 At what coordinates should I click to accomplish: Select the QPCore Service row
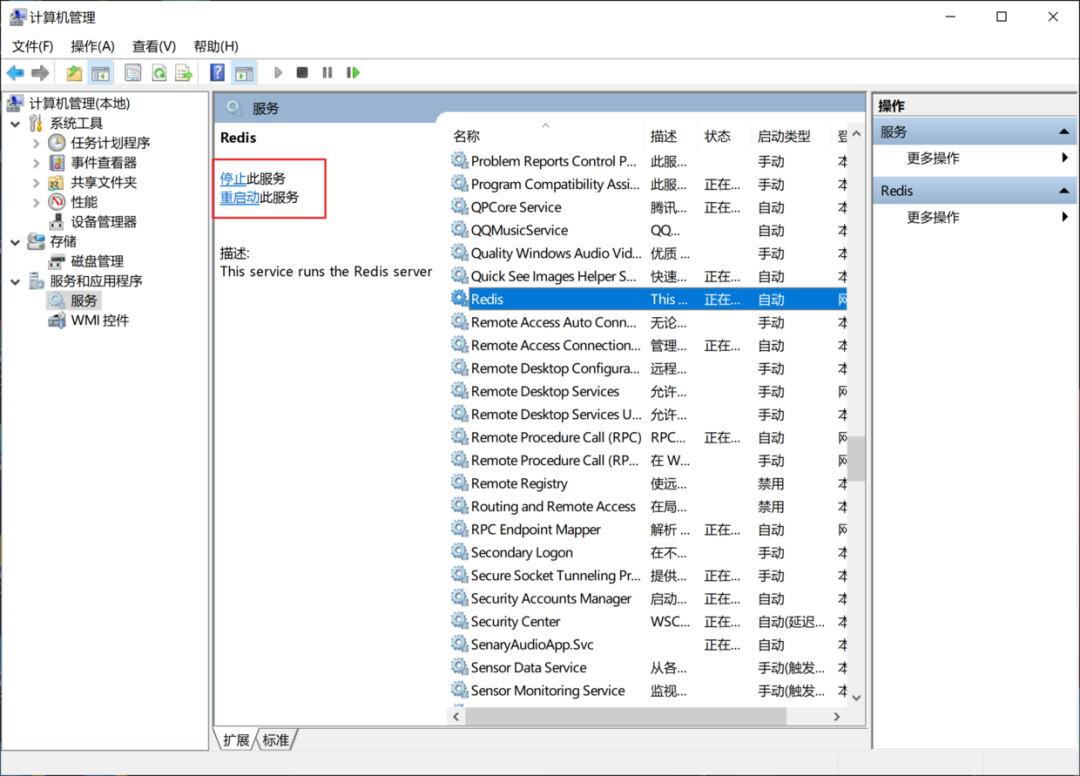648,207
